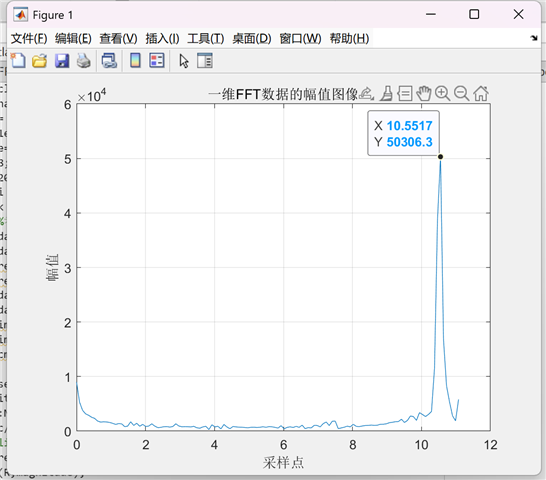This screenshot has width=546, height=480.
Task: Select the zoom out magnifier tool
Action: pyautogui.click(x=462, y=94)
